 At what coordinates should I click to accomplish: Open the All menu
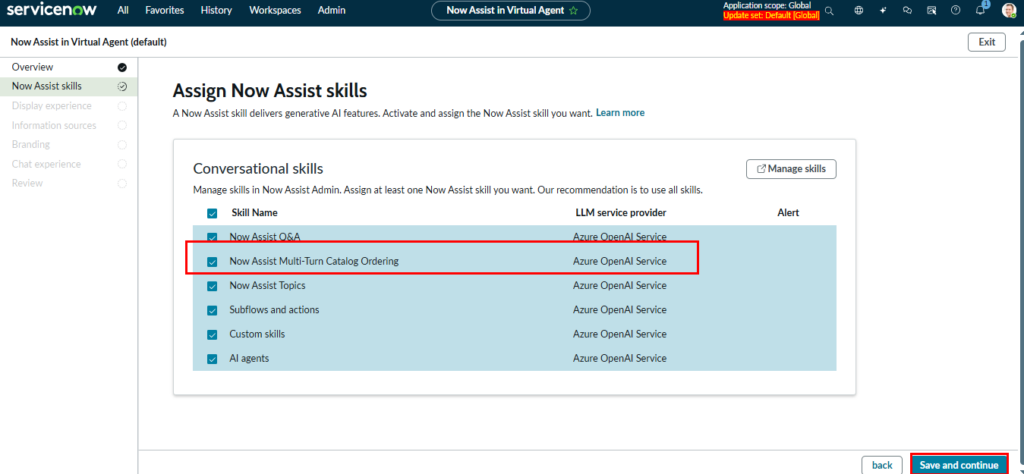coord(123,11)
